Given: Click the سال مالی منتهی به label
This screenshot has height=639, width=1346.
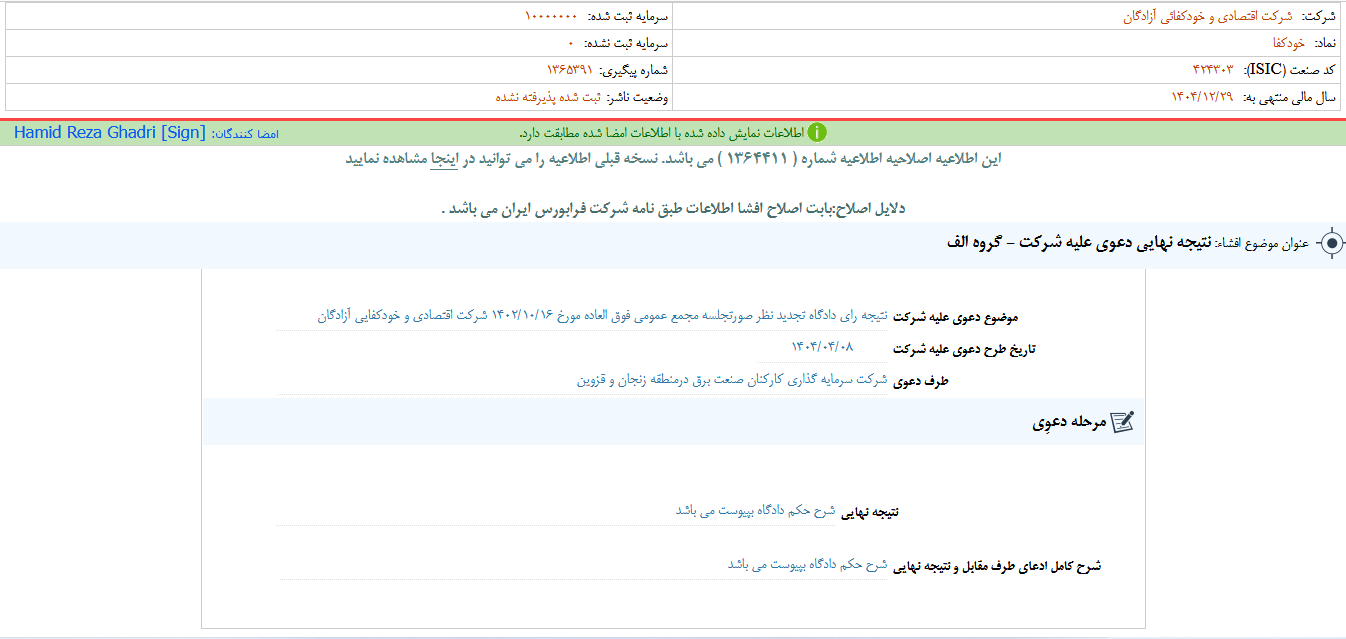Looking at the screenshot, I should click(x=1288, y=97).
